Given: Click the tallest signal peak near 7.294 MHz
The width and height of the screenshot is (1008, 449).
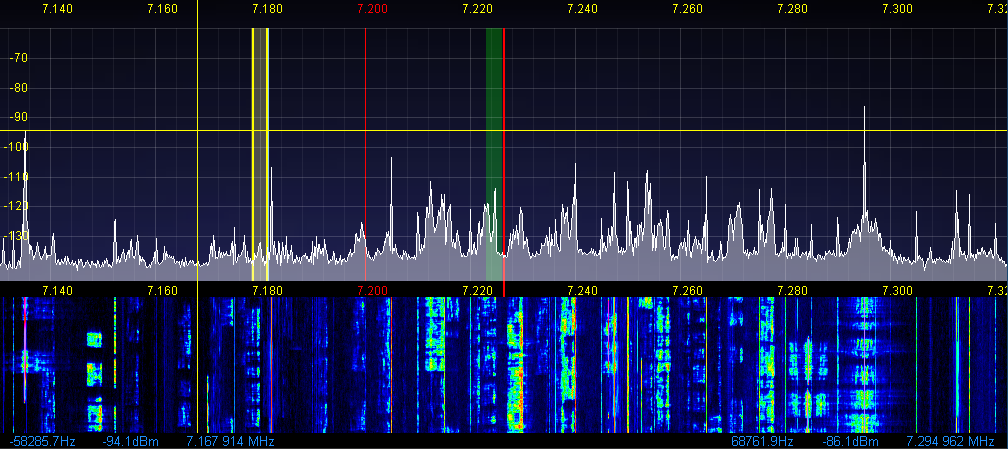Looking at the screenshot, I should [864, 110].
